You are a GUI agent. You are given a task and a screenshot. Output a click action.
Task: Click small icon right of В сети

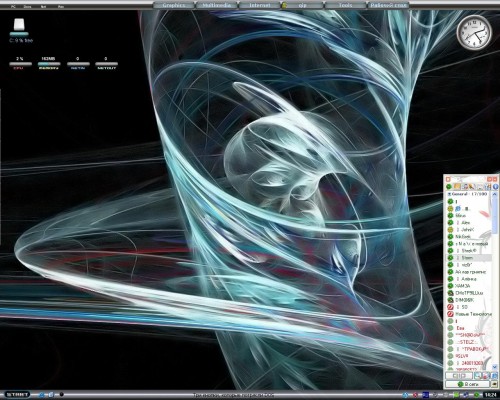click(494, 384)
